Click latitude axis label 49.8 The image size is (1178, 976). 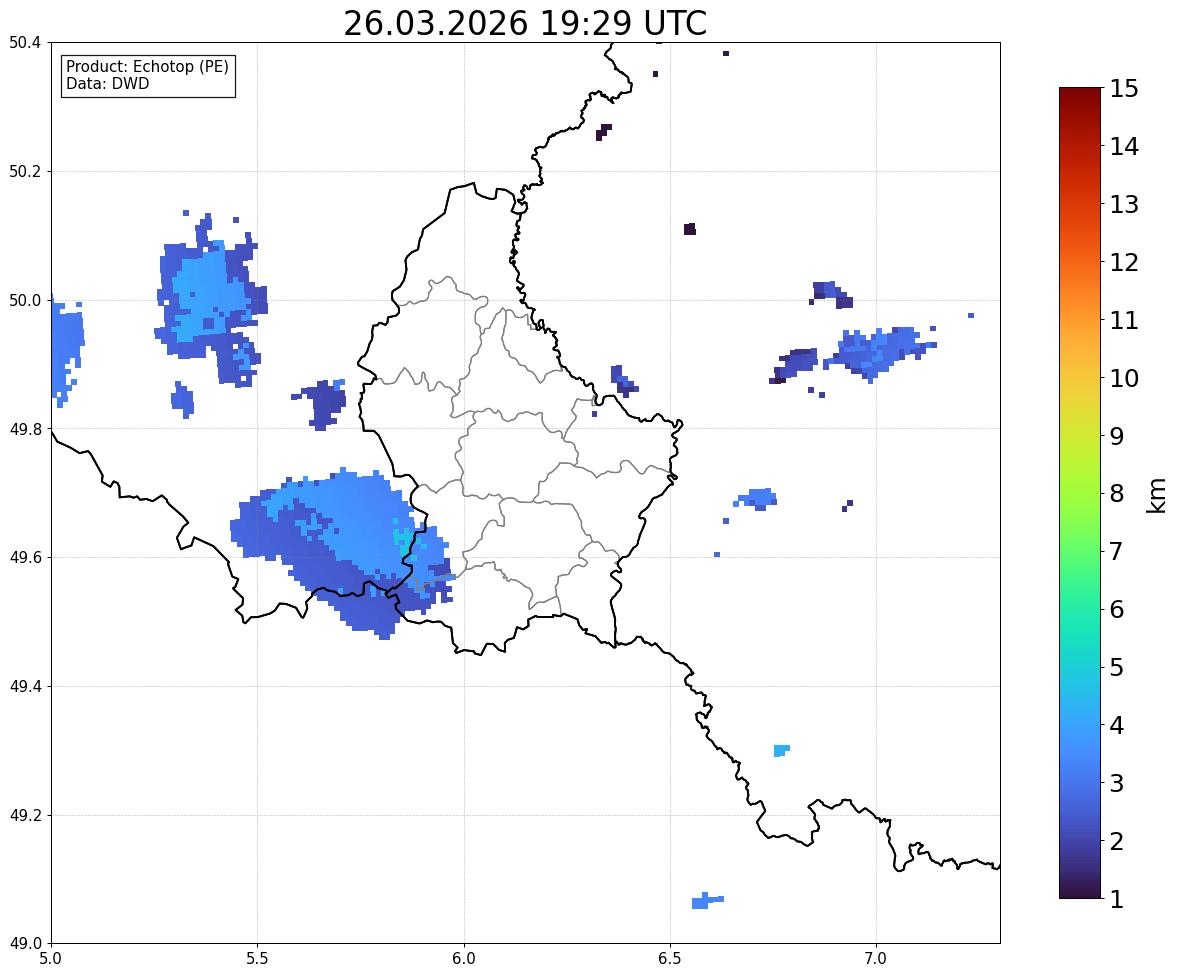pyautogui.click(x=25, y=429)
